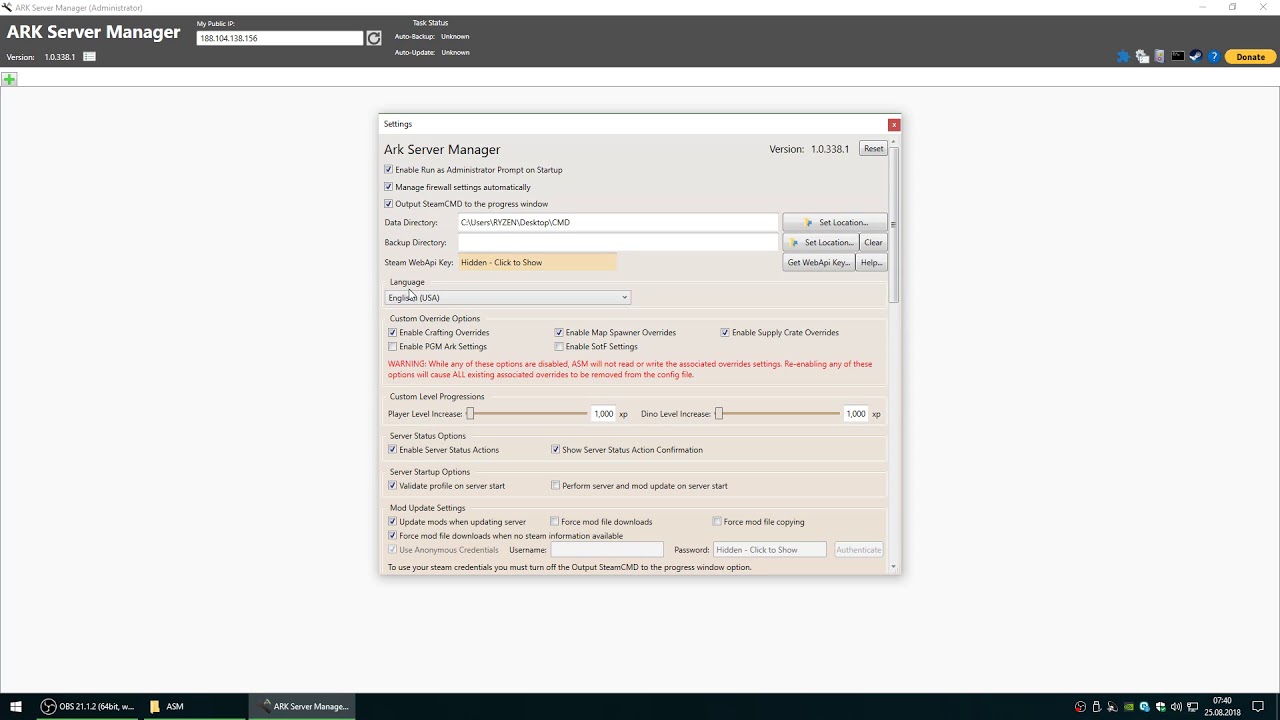Clear the Backup Directory
Screen dimensions: 1280x720
coord(873,243)
